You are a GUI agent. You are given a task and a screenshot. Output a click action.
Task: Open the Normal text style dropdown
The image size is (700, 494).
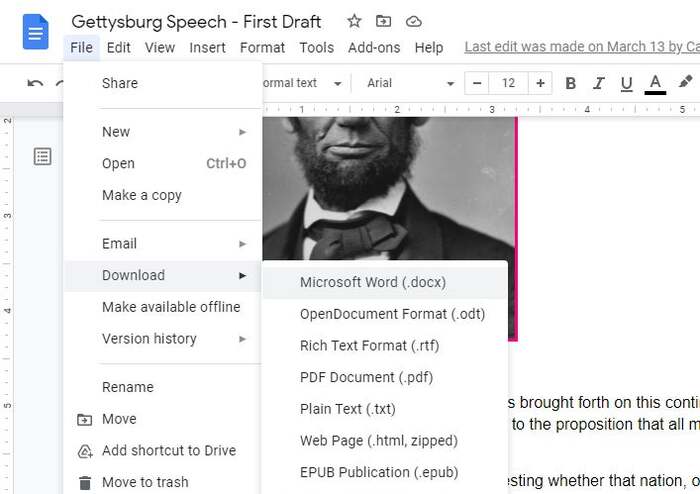point(303,83)
